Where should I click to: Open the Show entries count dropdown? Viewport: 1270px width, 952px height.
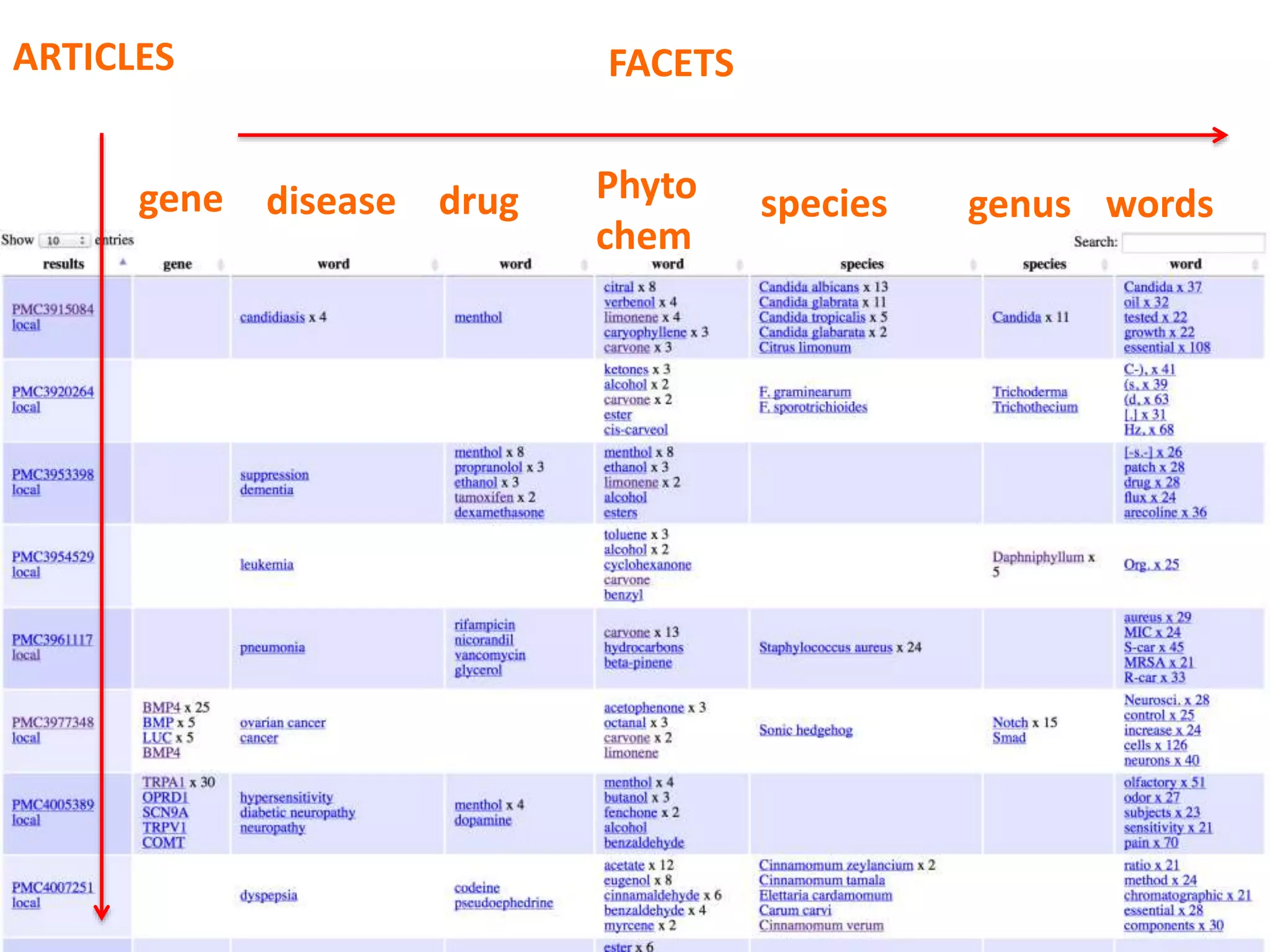click(64, 240)
